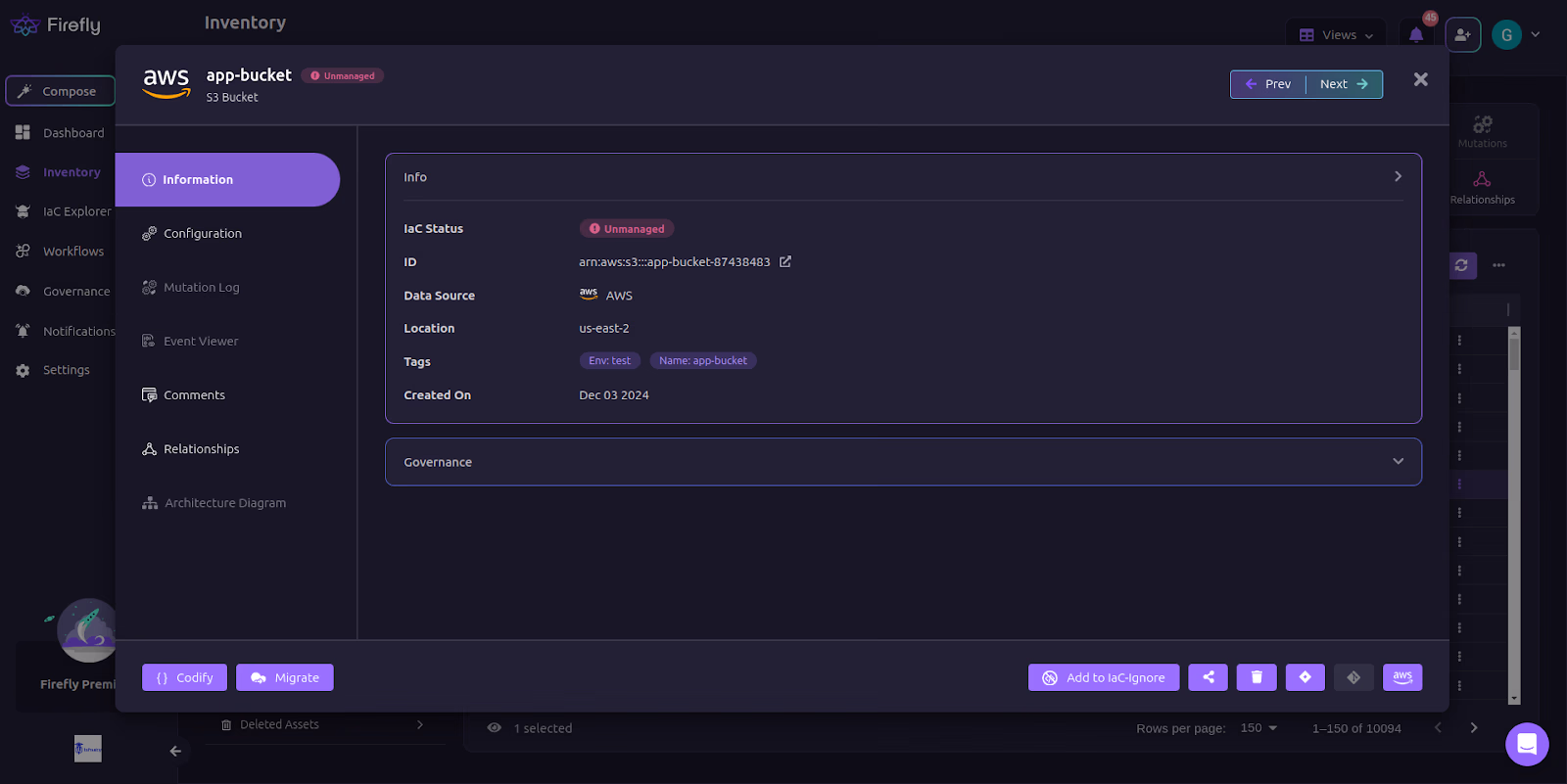The width and height of the screenshot is (1567, 784).
Task: Open Notifications in the sidebar
Action: coord(65,332)
